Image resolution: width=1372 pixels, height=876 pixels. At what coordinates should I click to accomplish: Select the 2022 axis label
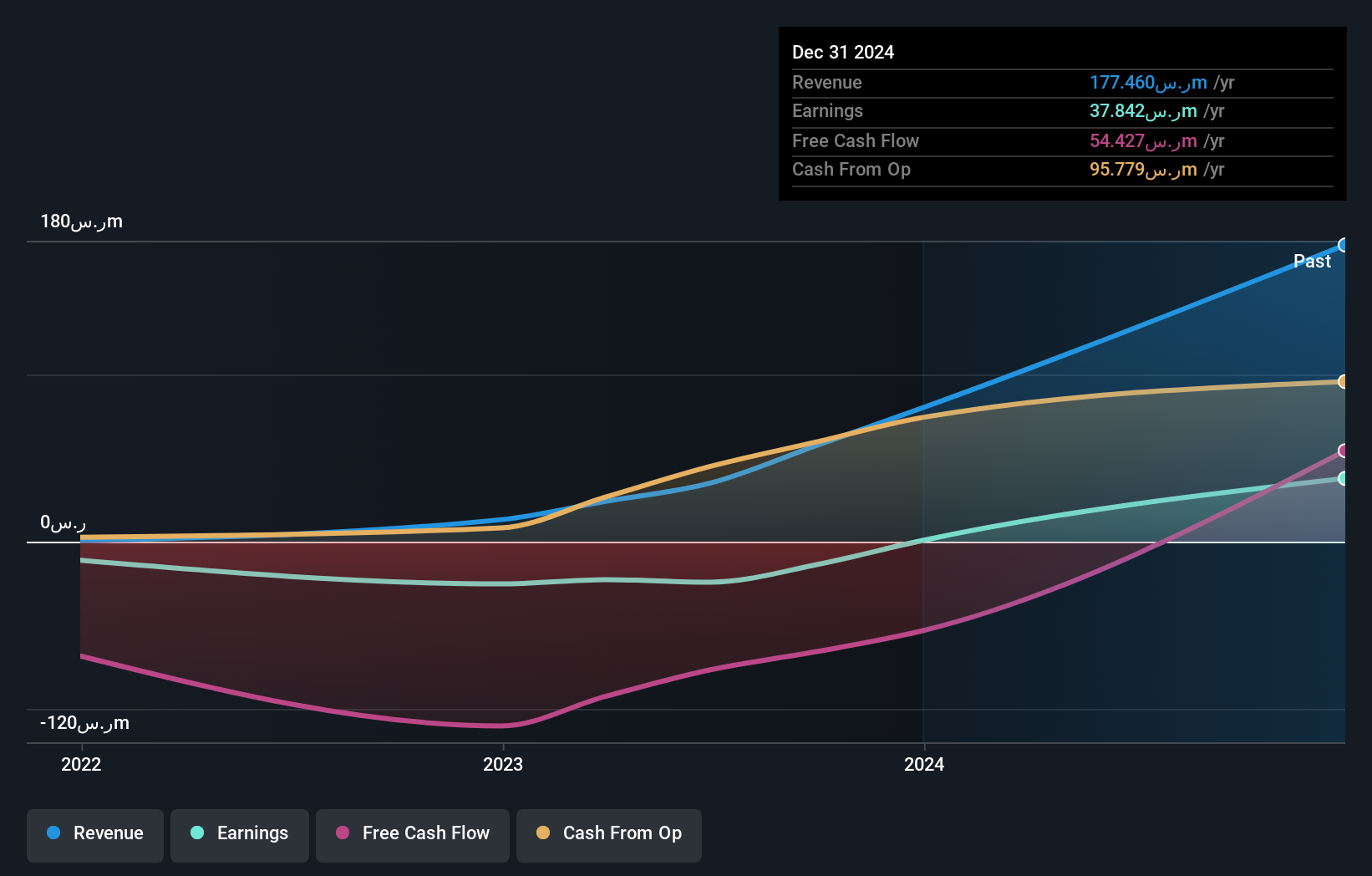click(80, 763)
